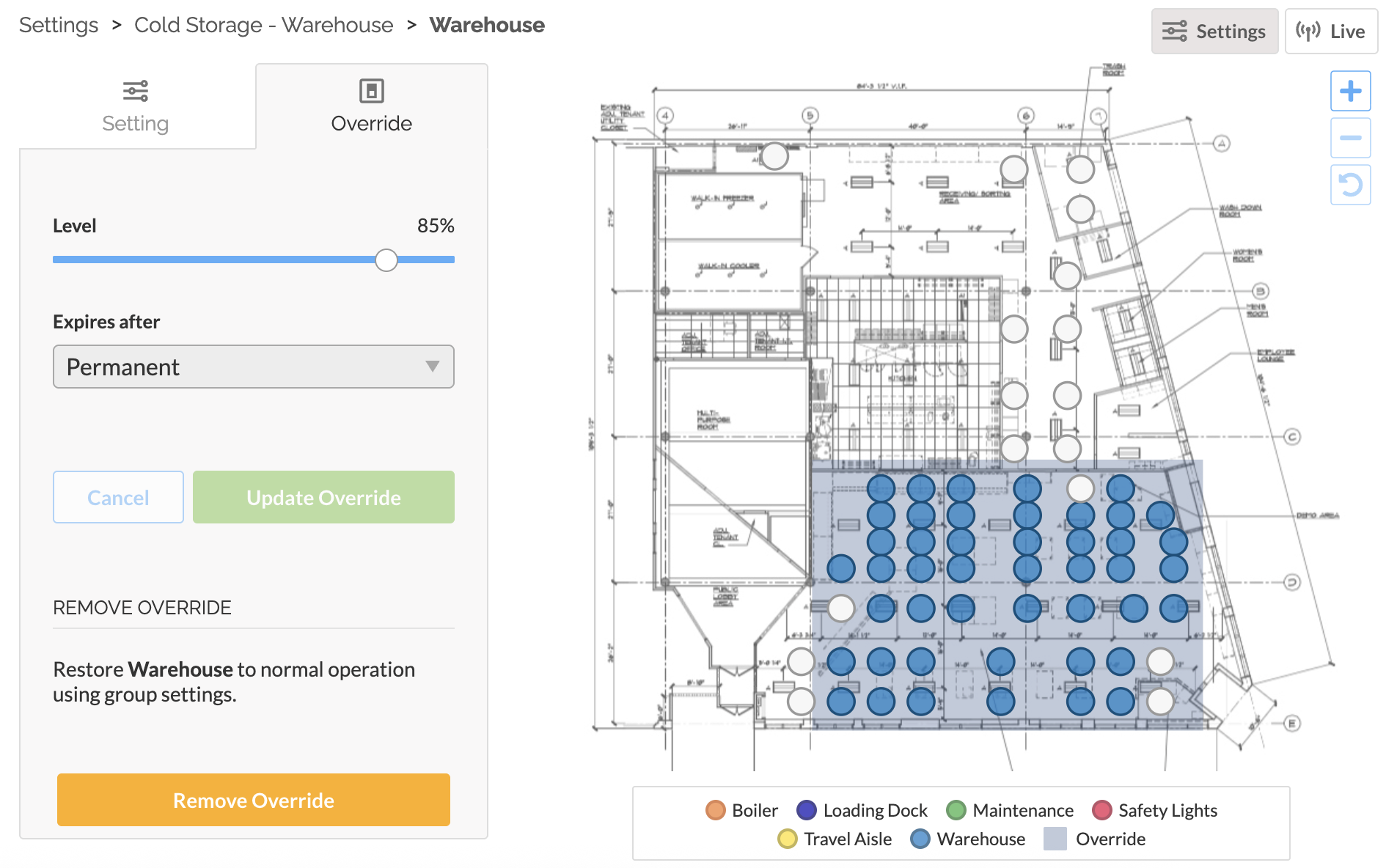The width and height of the screenshot is (1386, 868).
Task: Click the Level slider handle
Action: click(386, 260)
